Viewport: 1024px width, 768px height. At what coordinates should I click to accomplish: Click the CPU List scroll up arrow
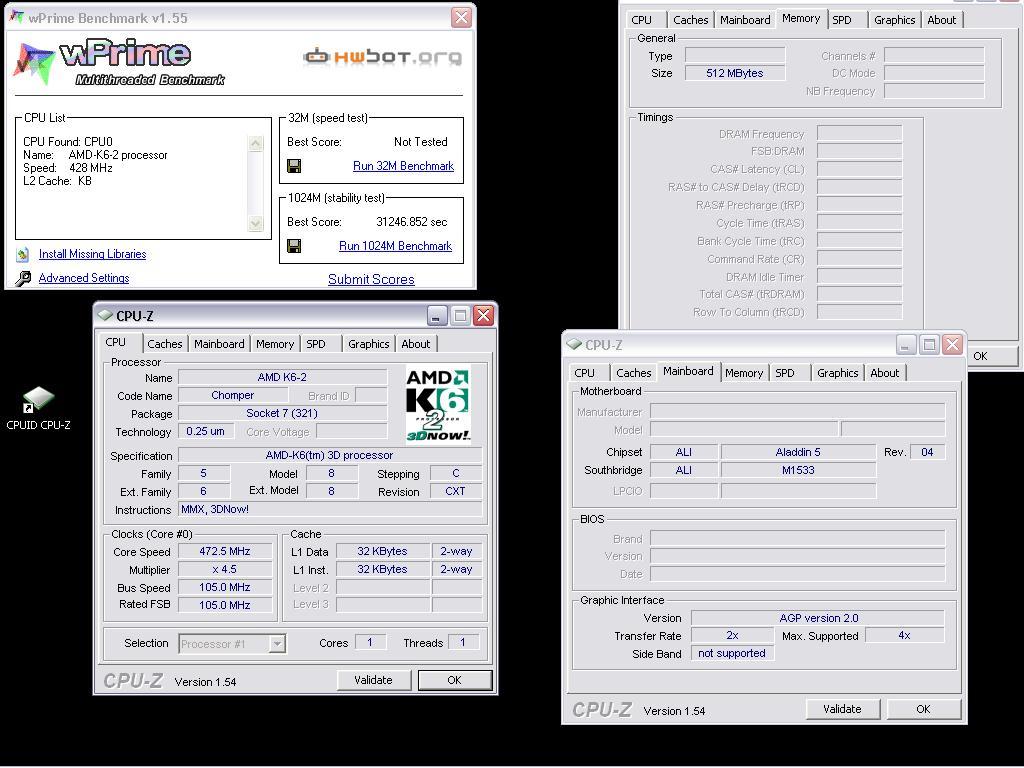coord(255,143)
